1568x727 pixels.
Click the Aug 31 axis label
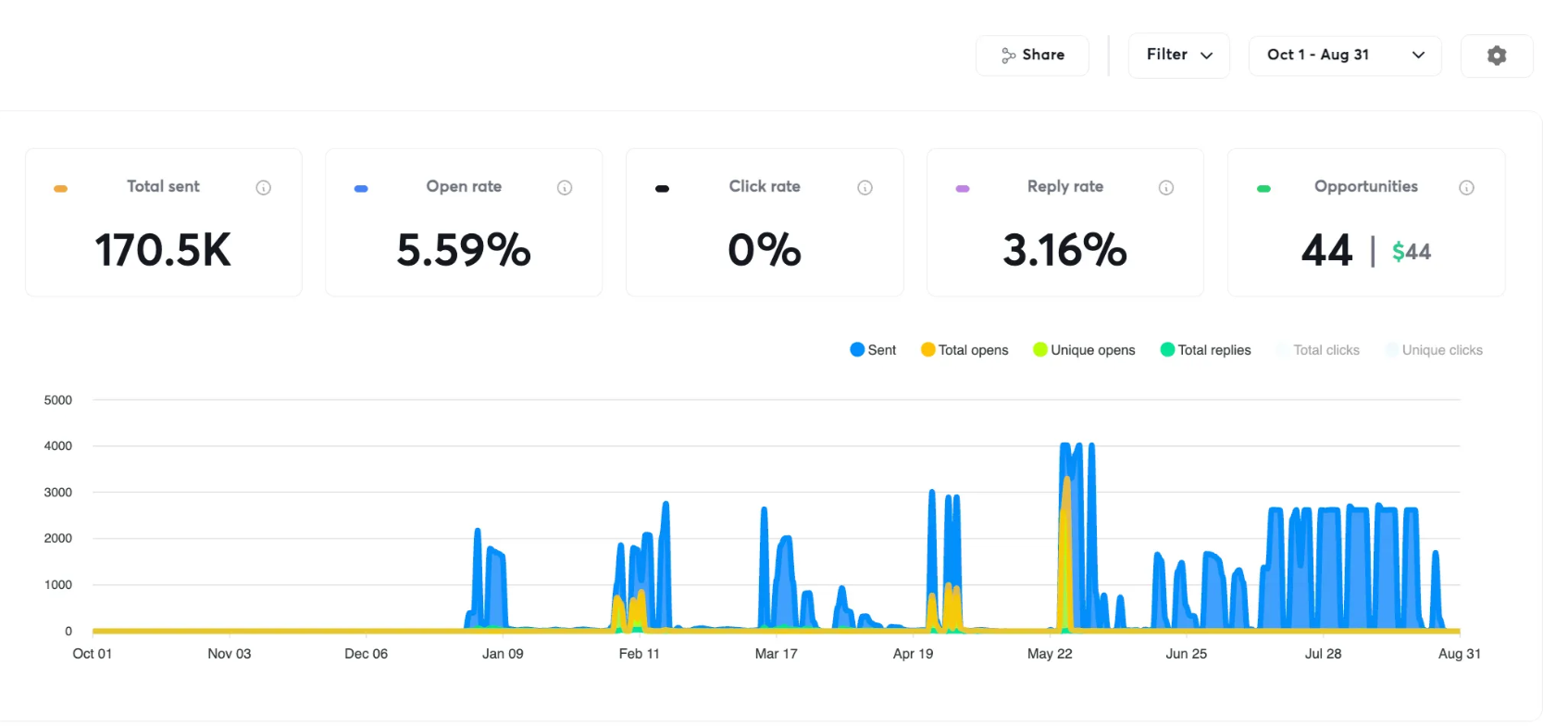(x=1460, y=654)
